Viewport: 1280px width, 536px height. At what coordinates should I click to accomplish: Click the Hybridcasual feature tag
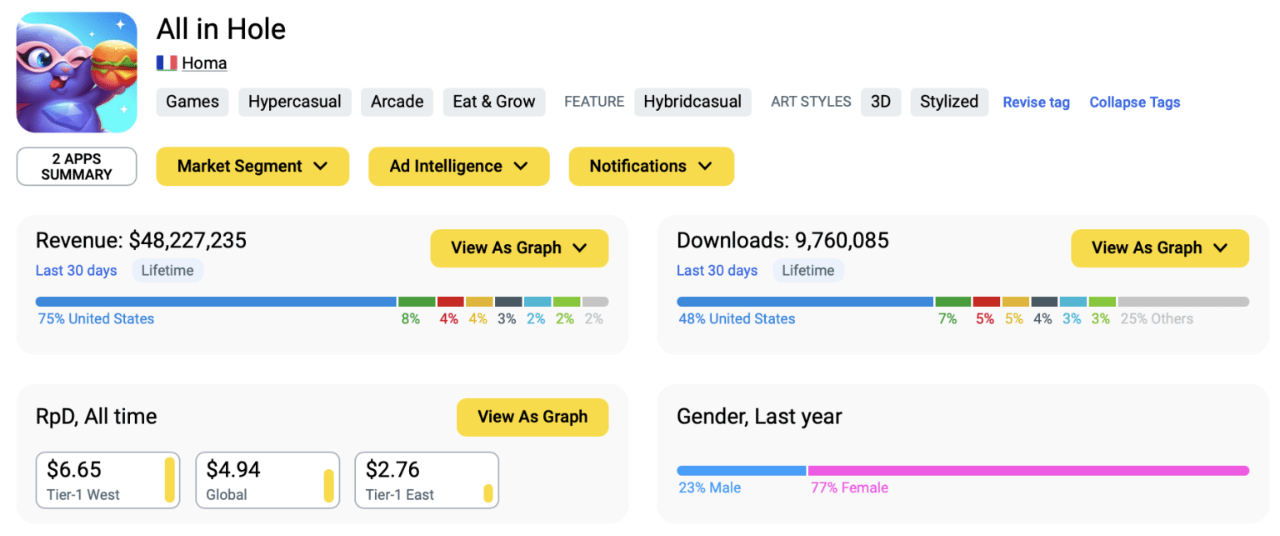point(692,102)
